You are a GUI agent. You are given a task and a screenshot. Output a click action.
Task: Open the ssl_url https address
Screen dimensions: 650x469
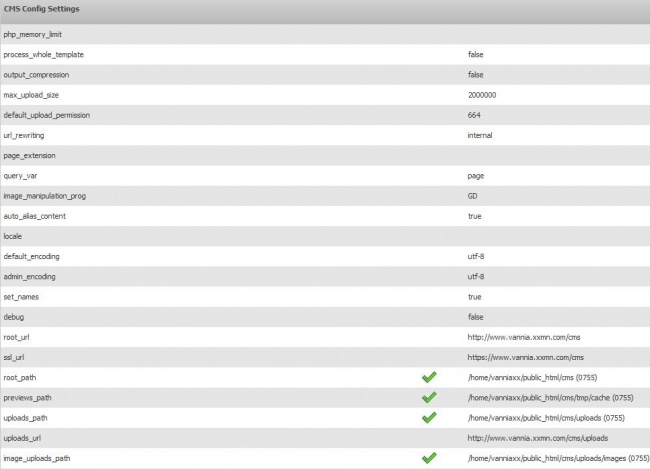tap(525, 357)
